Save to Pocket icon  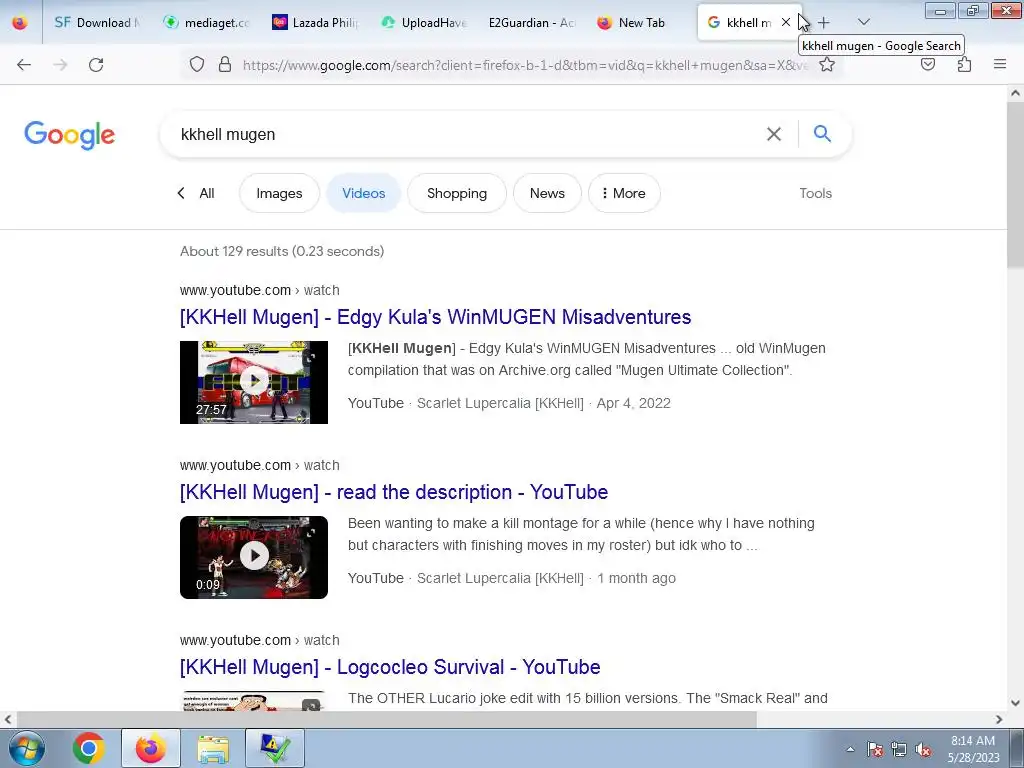click(x=928, y=64)
